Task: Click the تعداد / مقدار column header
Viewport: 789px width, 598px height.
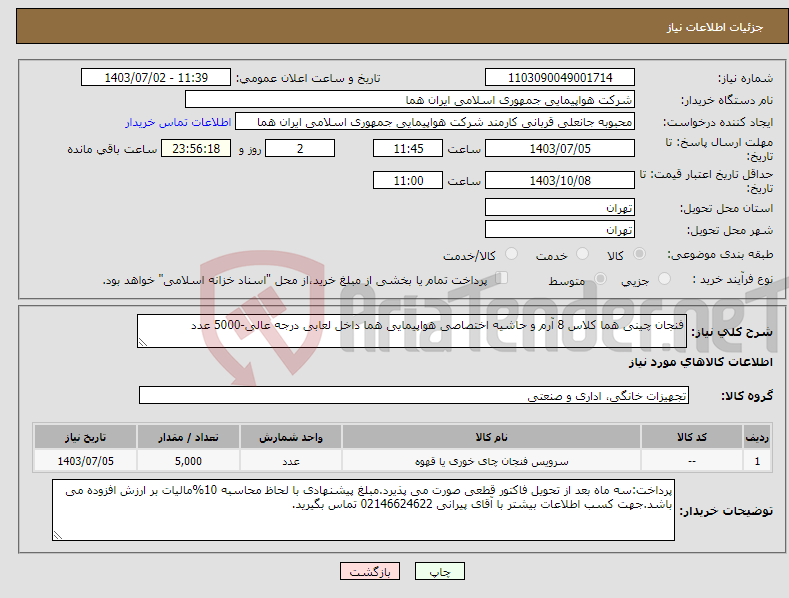Action: 188,437
